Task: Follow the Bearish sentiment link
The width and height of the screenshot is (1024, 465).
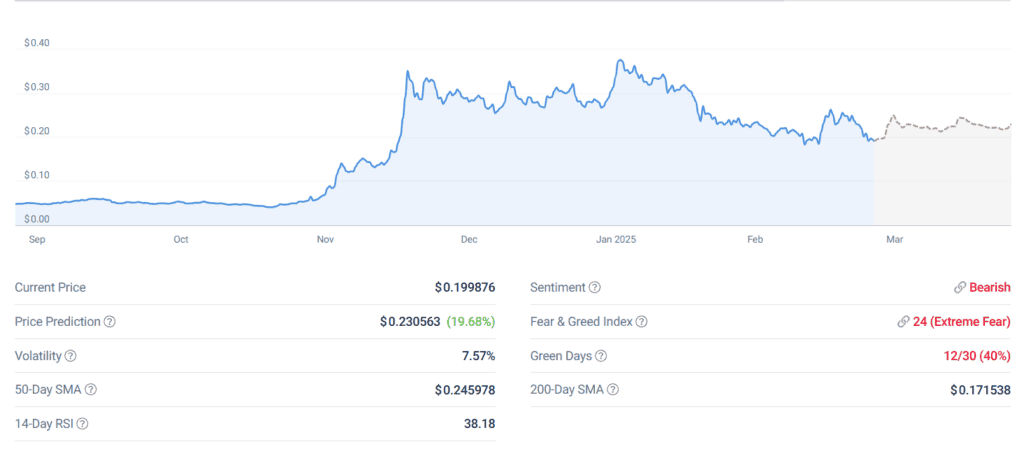Action: [990, 287]
